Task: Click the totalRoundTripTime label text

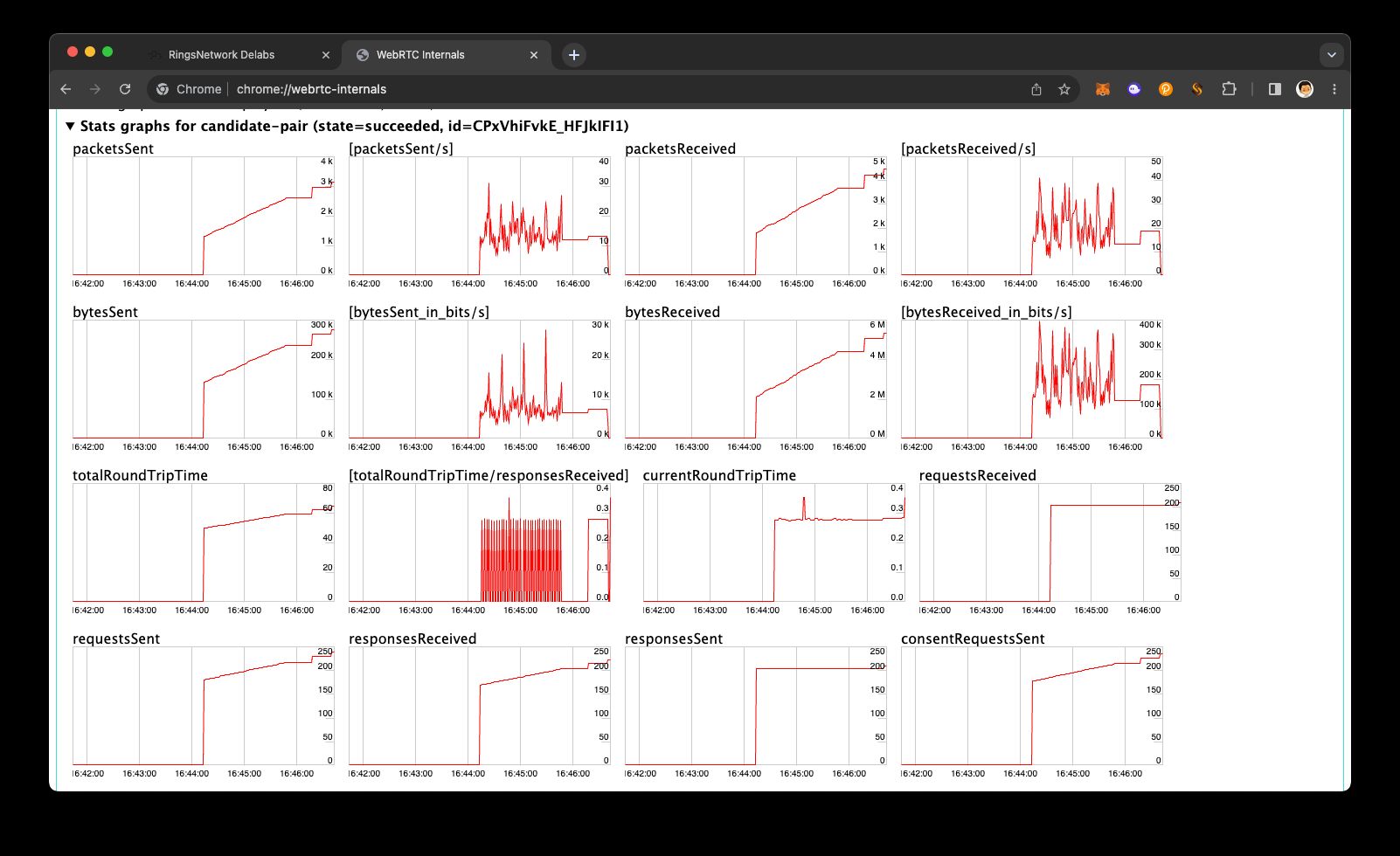Action: point(140,475)
